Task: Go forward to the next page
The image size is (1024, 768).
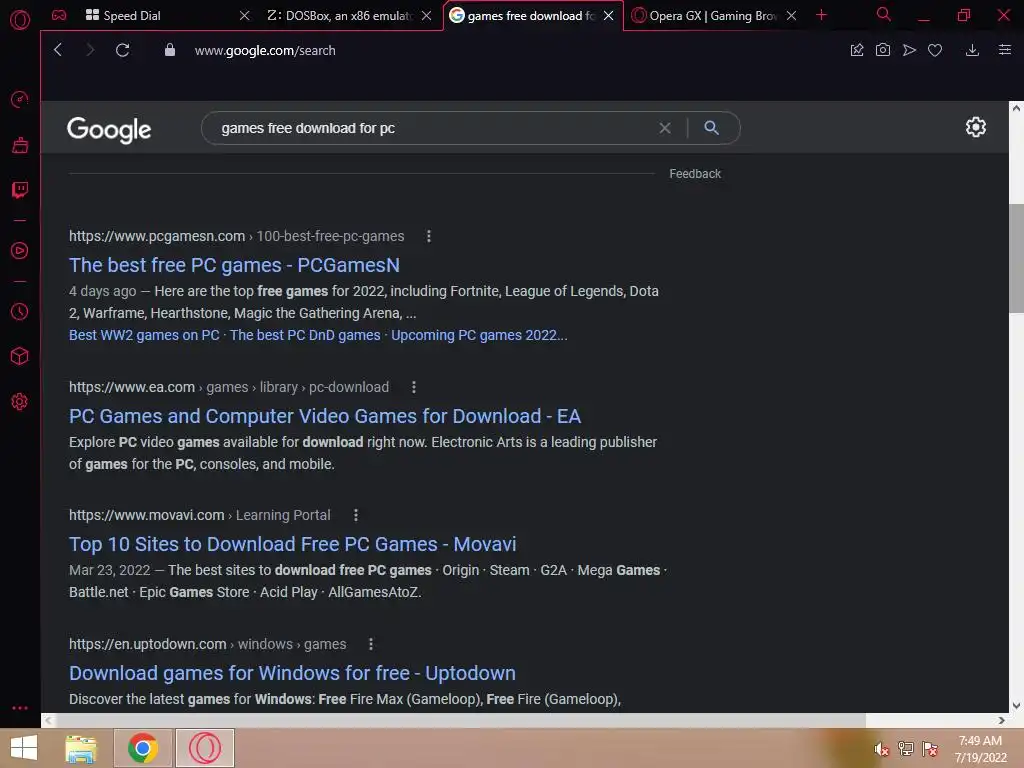Action: tap(90, 50)
